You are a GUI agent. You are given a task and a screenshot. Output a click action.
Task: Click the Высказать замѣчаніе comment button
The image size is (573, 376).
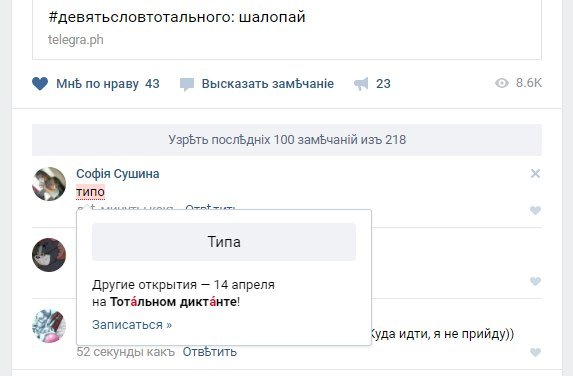coord(267,84)
